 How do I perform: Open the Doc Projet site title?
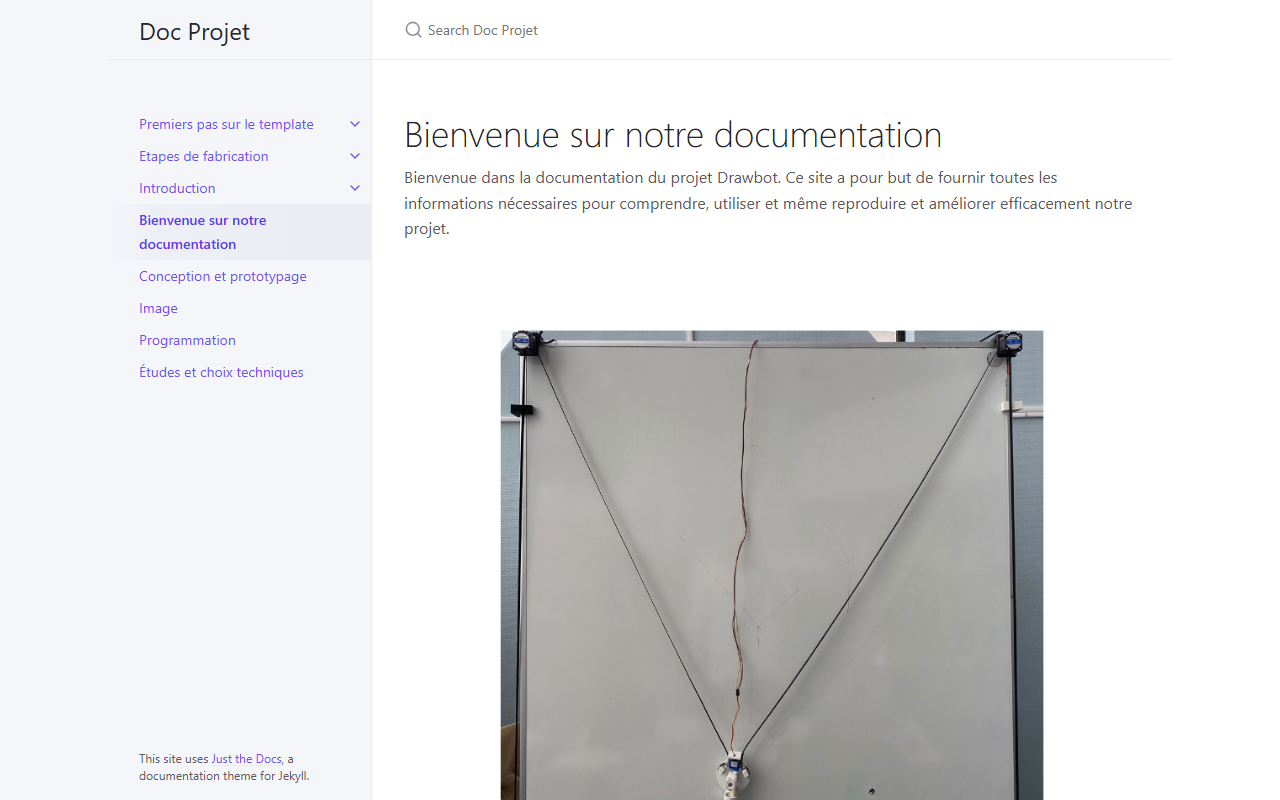coord(195,31)
